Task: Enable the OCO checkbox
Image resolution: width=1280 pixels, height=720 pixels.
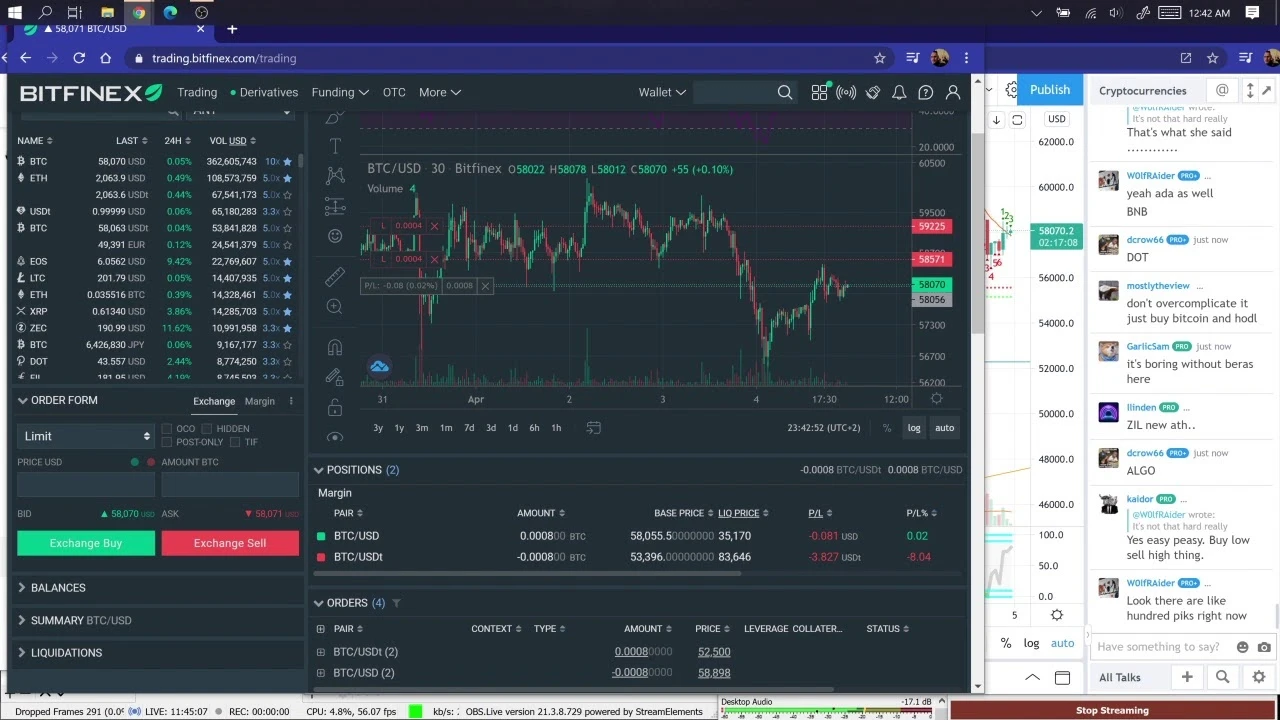Action: (x=167, y=429)
